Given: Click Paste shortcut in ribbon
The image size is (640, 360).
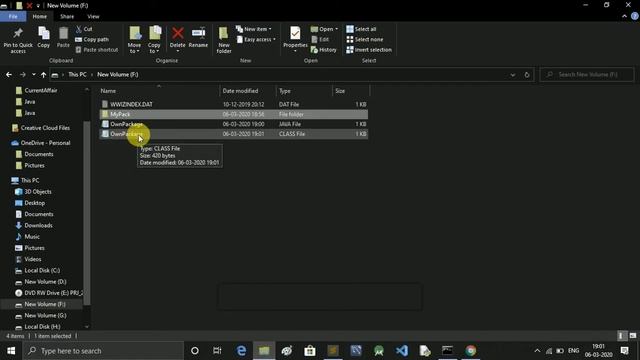Looking at the screenshot, I should click(x=97, y=50).
